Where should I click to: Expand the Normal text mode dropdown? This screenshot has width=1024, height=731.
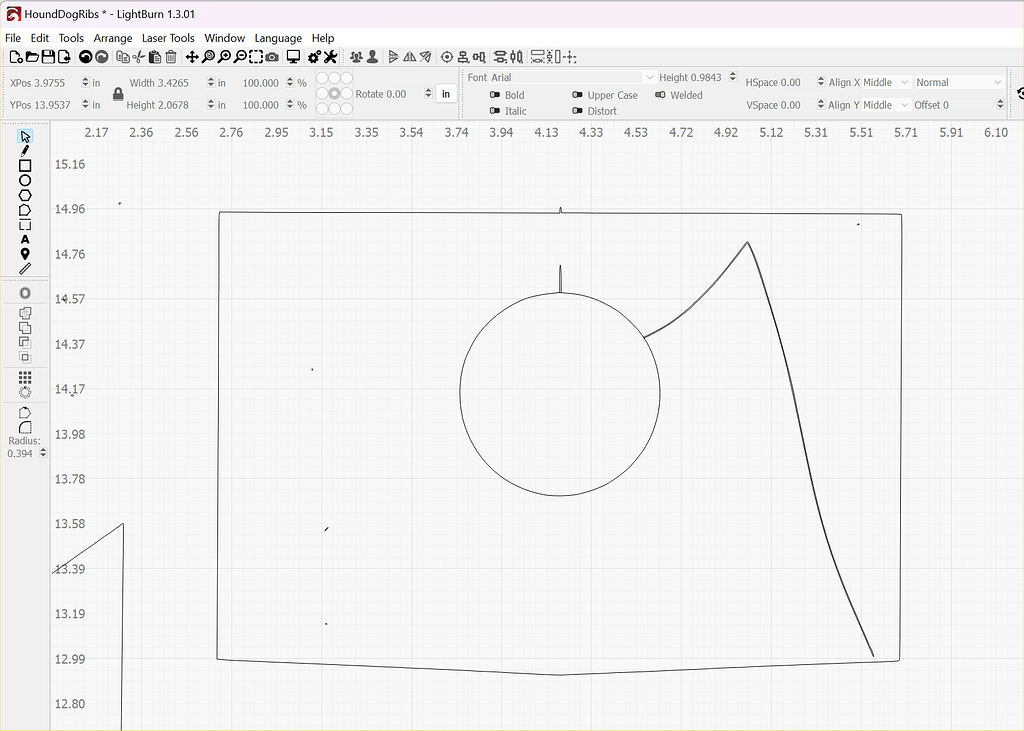[958, 82]
